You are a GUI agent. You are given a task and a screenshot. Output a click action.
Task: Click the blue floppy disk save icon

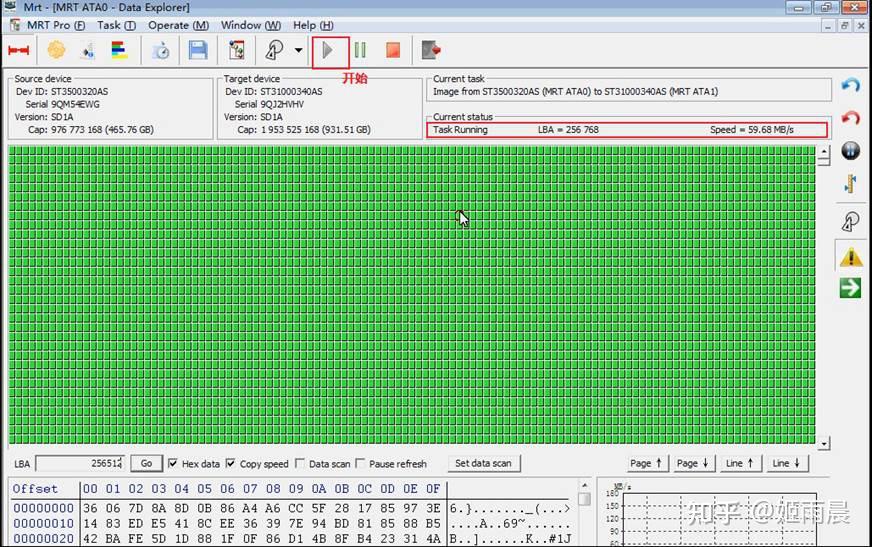coord(198,51)
